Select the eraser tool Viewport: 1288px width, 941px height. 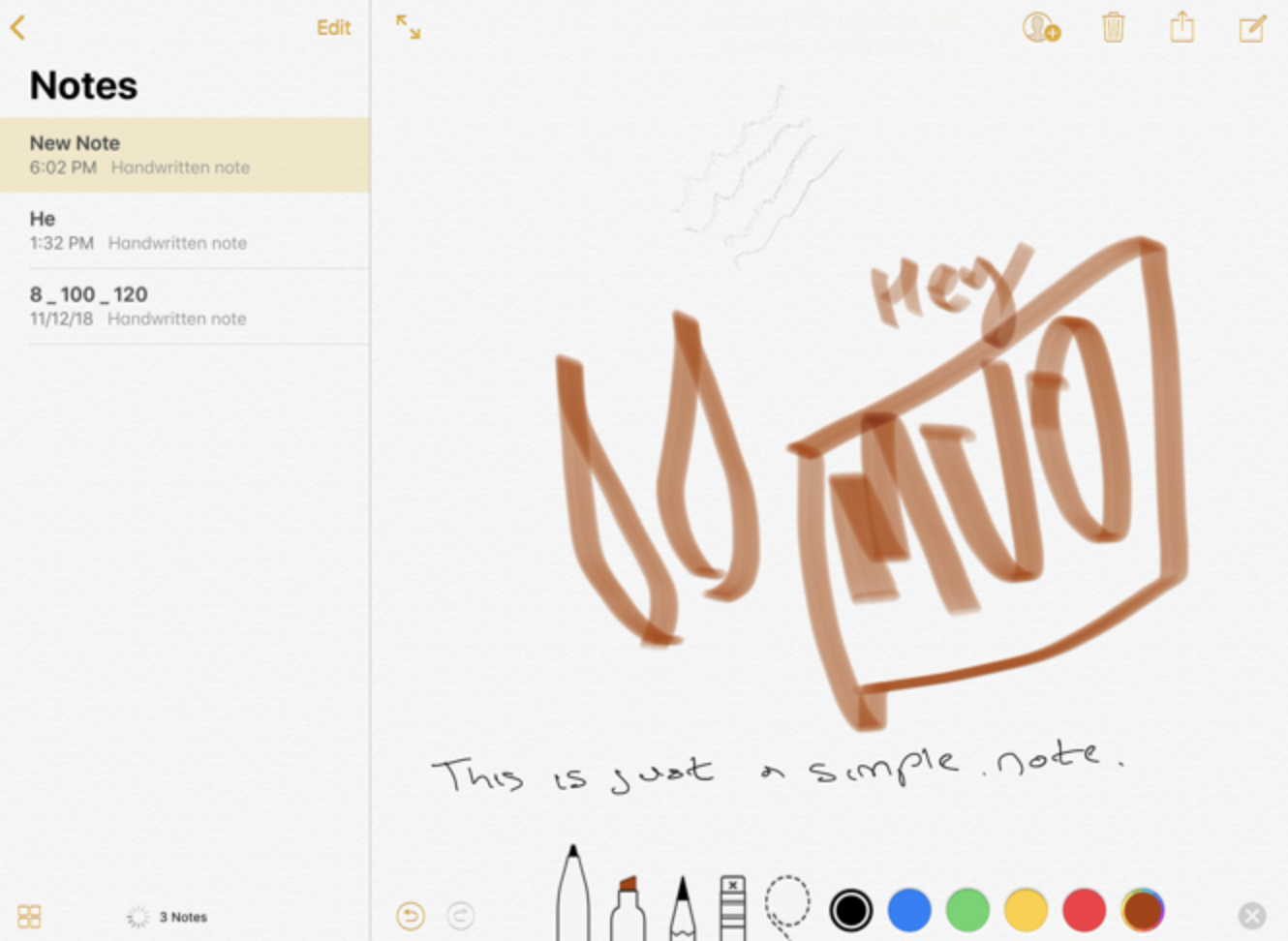tap(733, 908)
